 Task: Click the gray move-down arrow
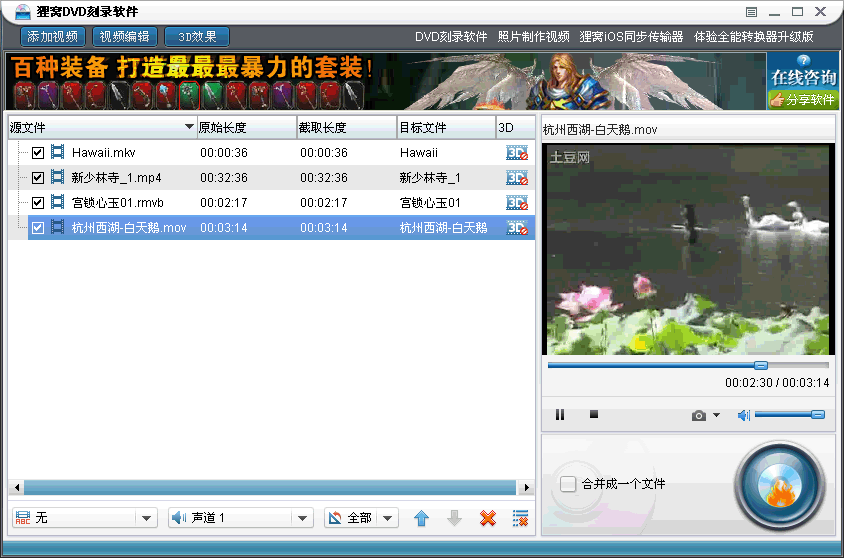(455, 518)
